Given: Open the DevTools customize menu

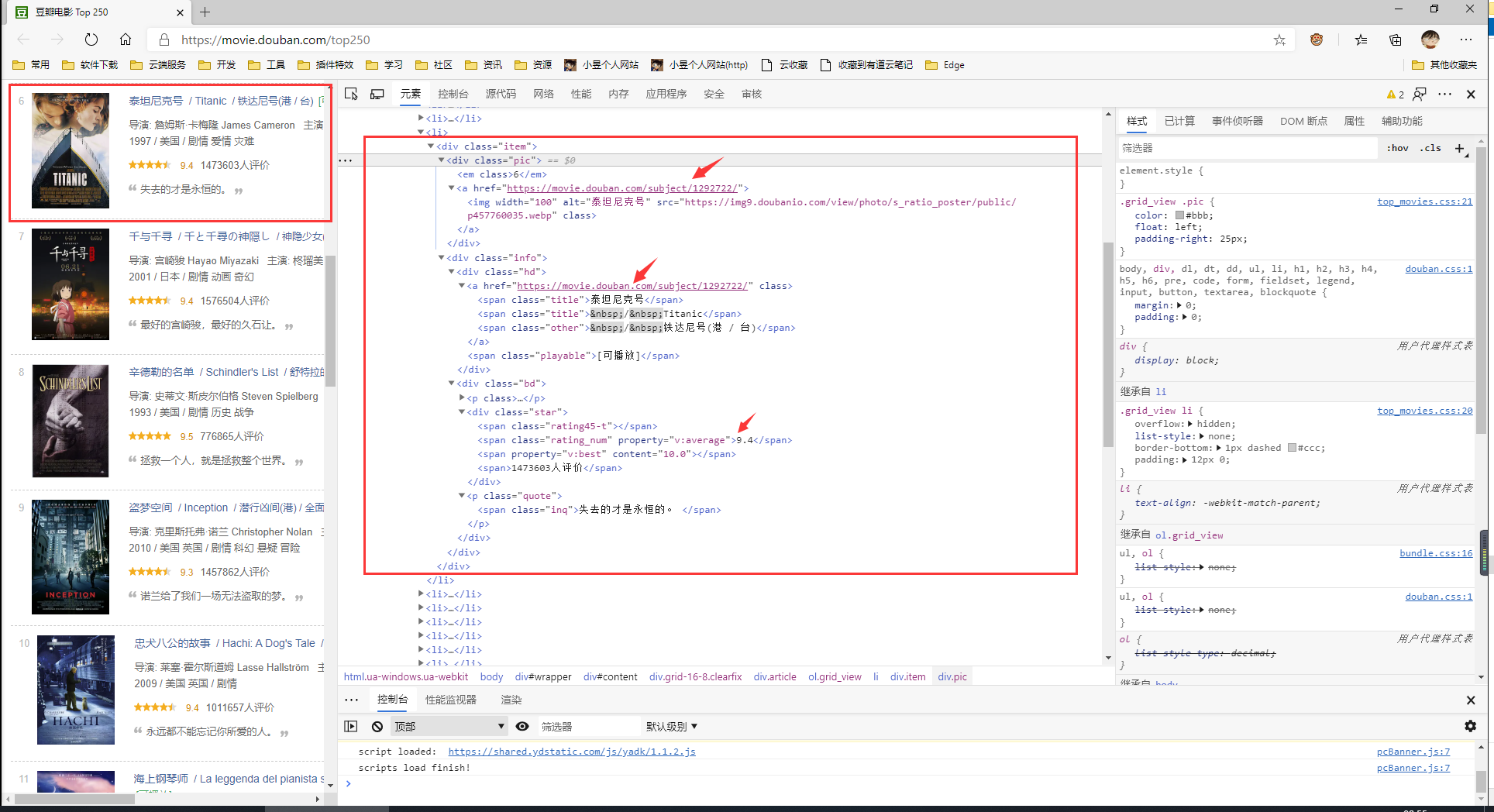Looking at the screenshot, I should coord(1445,94).
